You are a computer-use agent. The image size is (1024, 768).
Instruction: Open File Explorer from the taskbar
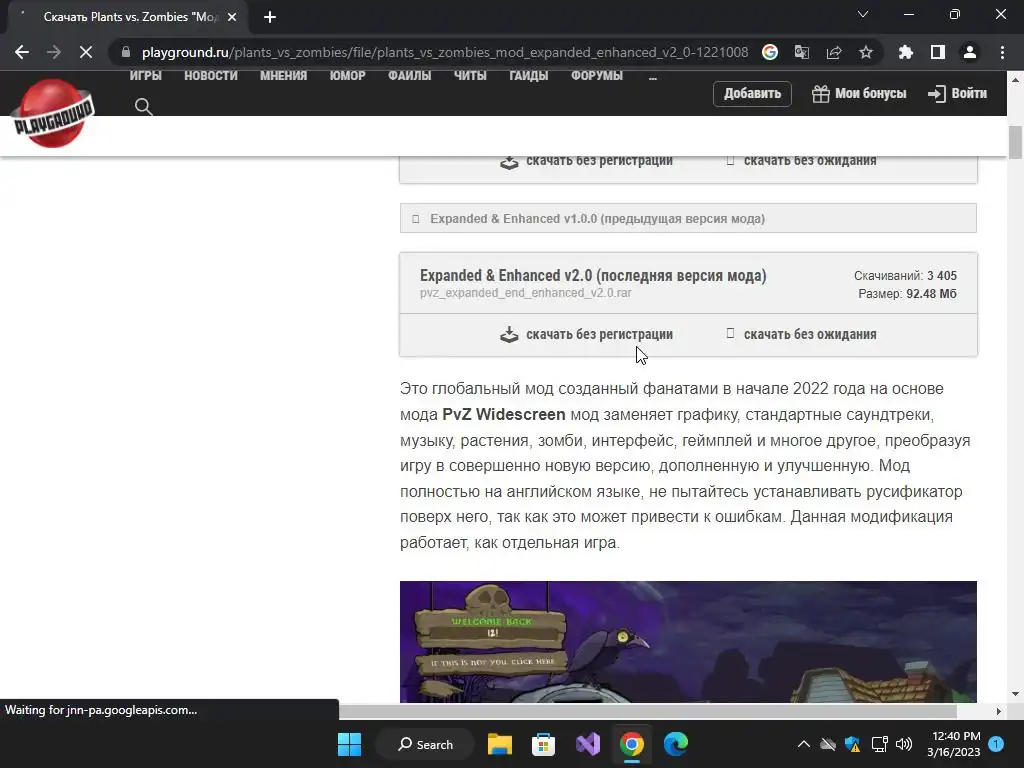coord(500,744)
